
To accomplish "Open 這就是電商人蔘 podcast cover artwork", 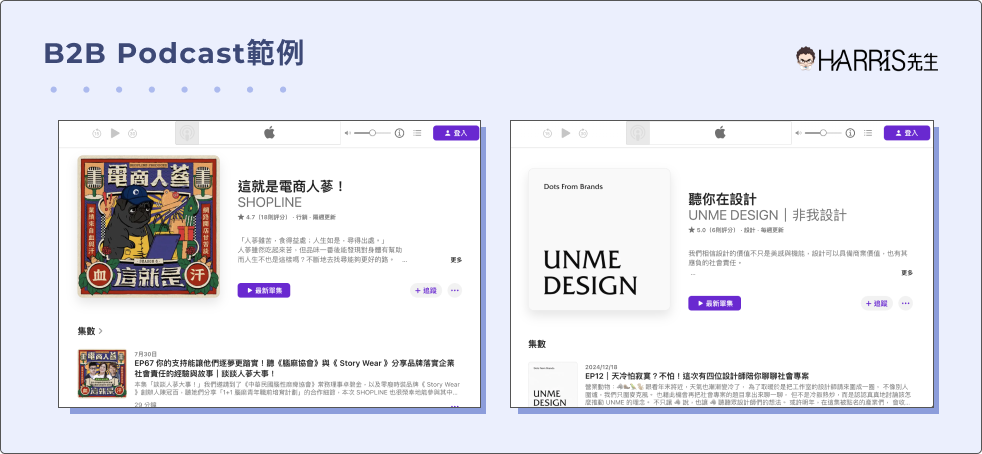I will coord(148,226).
